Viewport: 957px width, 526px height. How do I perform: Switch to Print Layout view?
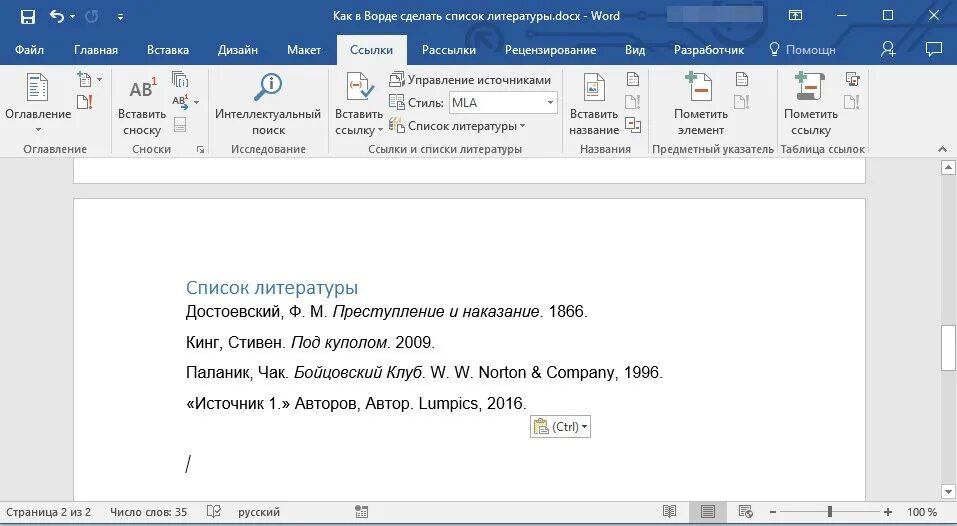(x=707, y=512)
